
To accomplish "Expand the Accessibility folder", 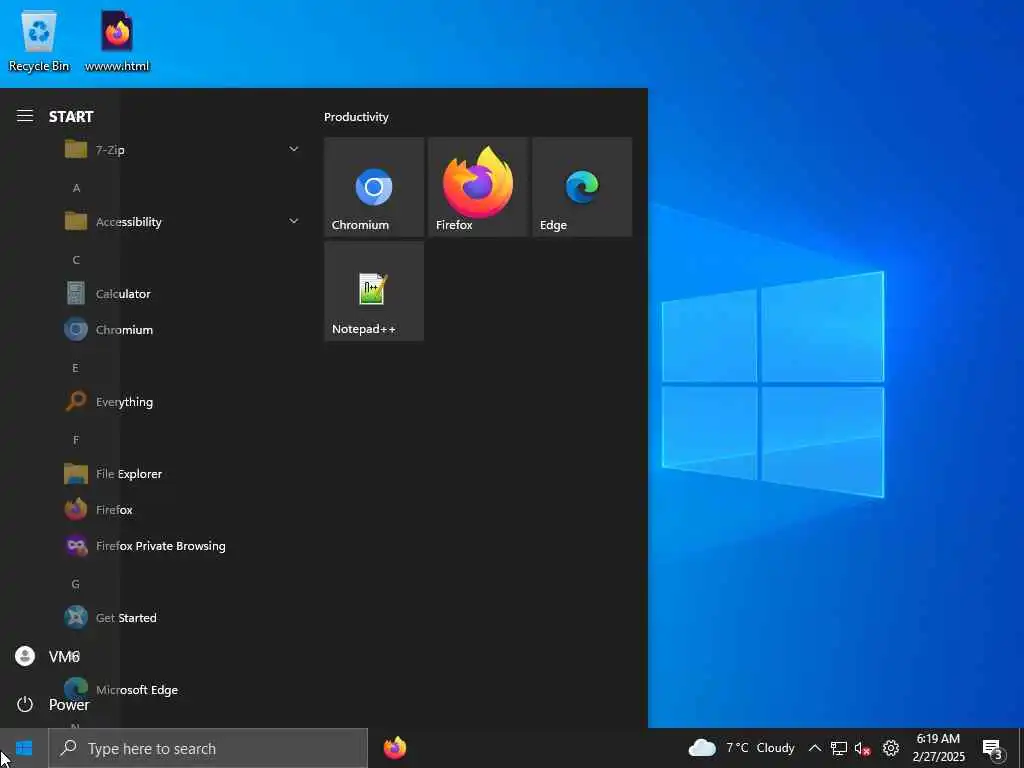I will point(182,222).
